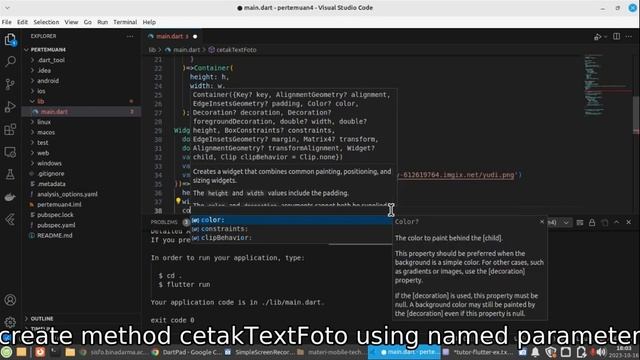
Task: Open the Help menu
Action: 149,22
